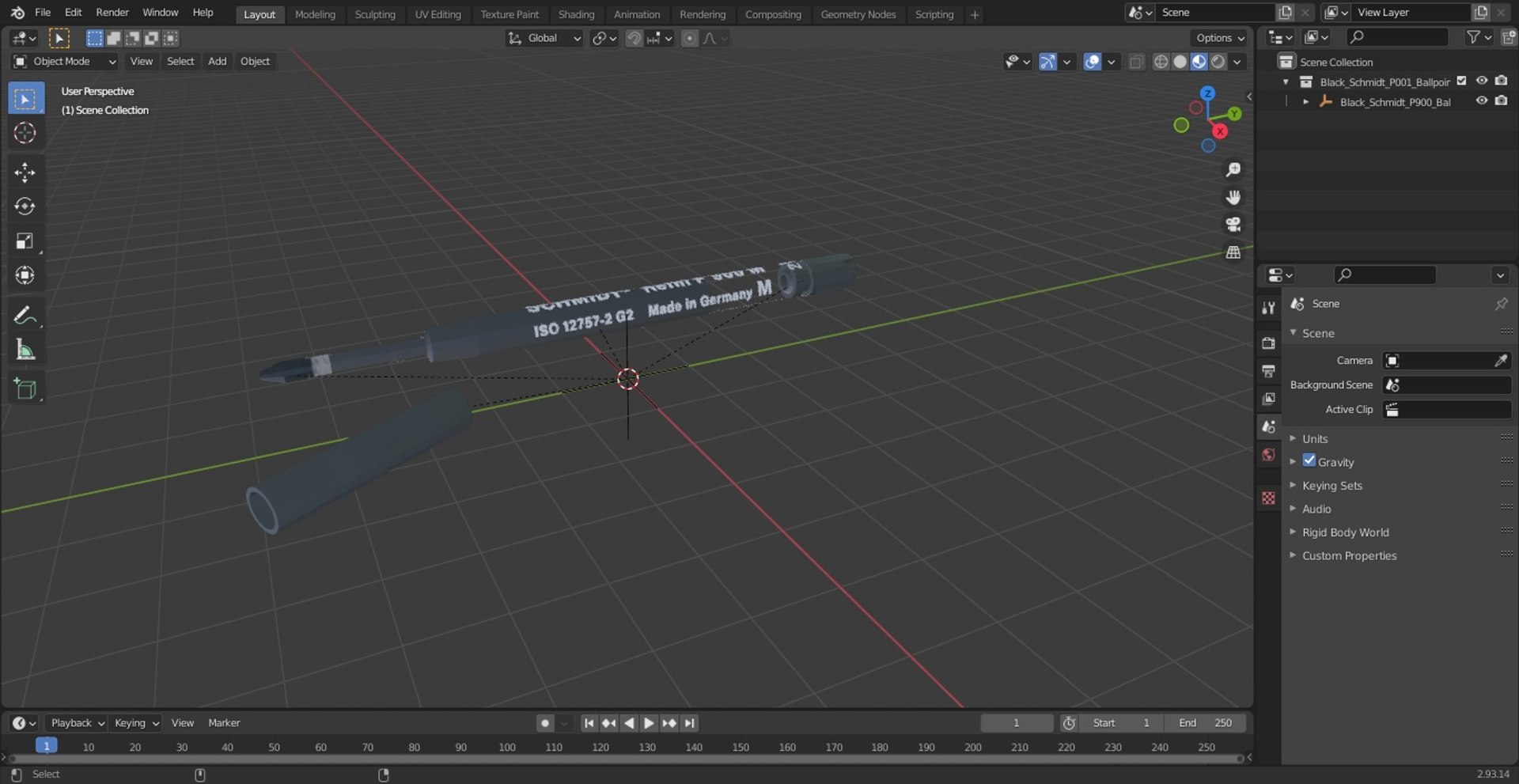Jump to the animation end frame
The image size is (1519, 784).
coord(689,723)
